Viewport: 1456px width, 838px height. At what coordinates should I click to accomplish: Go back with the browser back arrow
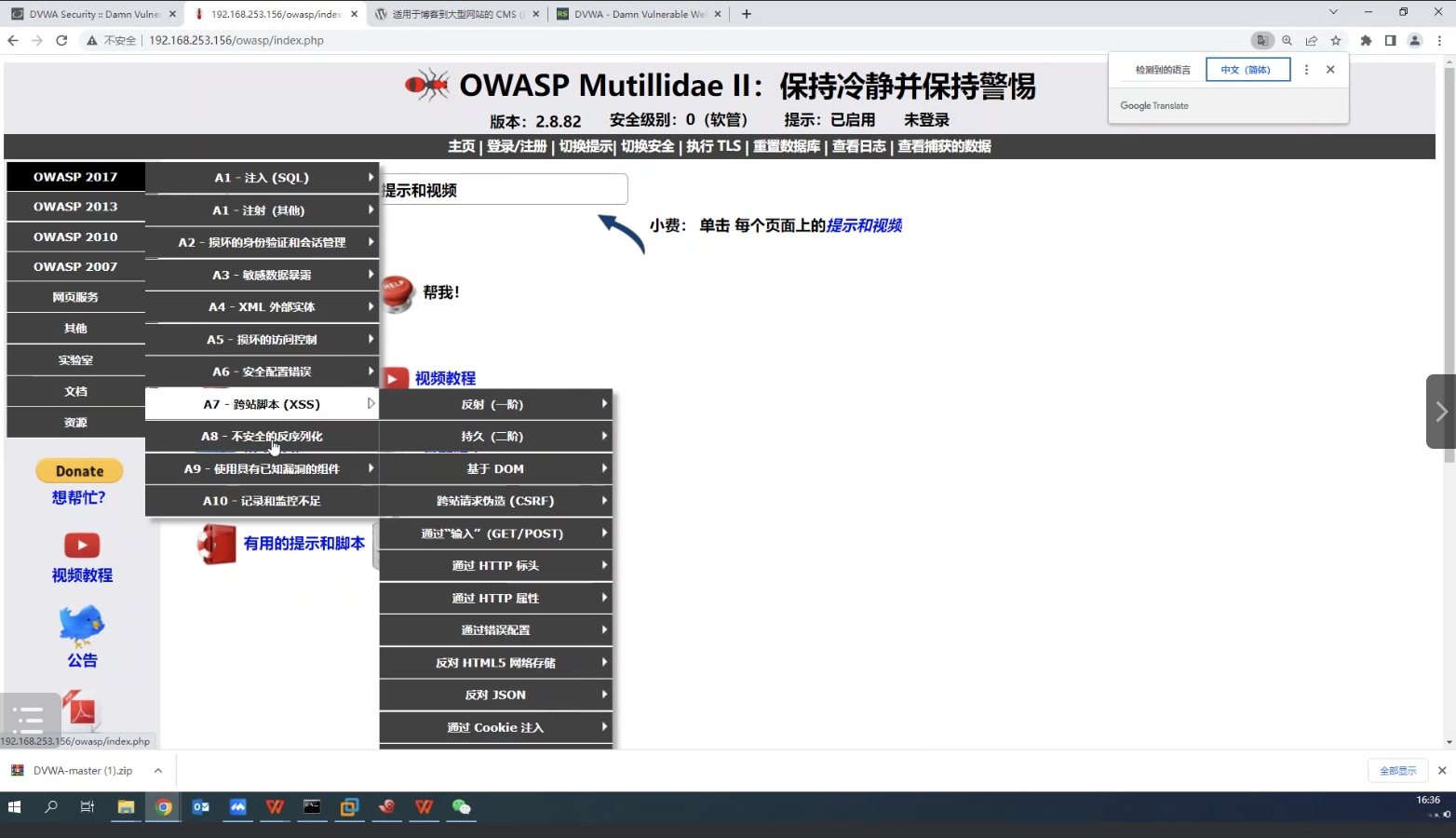13,40
